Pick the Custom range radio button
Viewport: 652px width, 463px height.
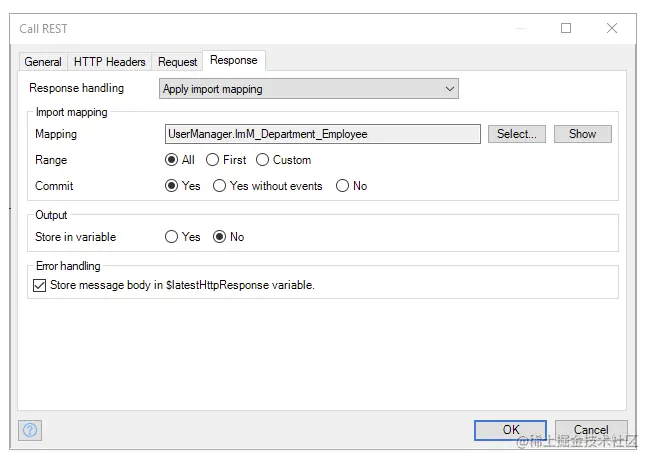click(263, 160)
